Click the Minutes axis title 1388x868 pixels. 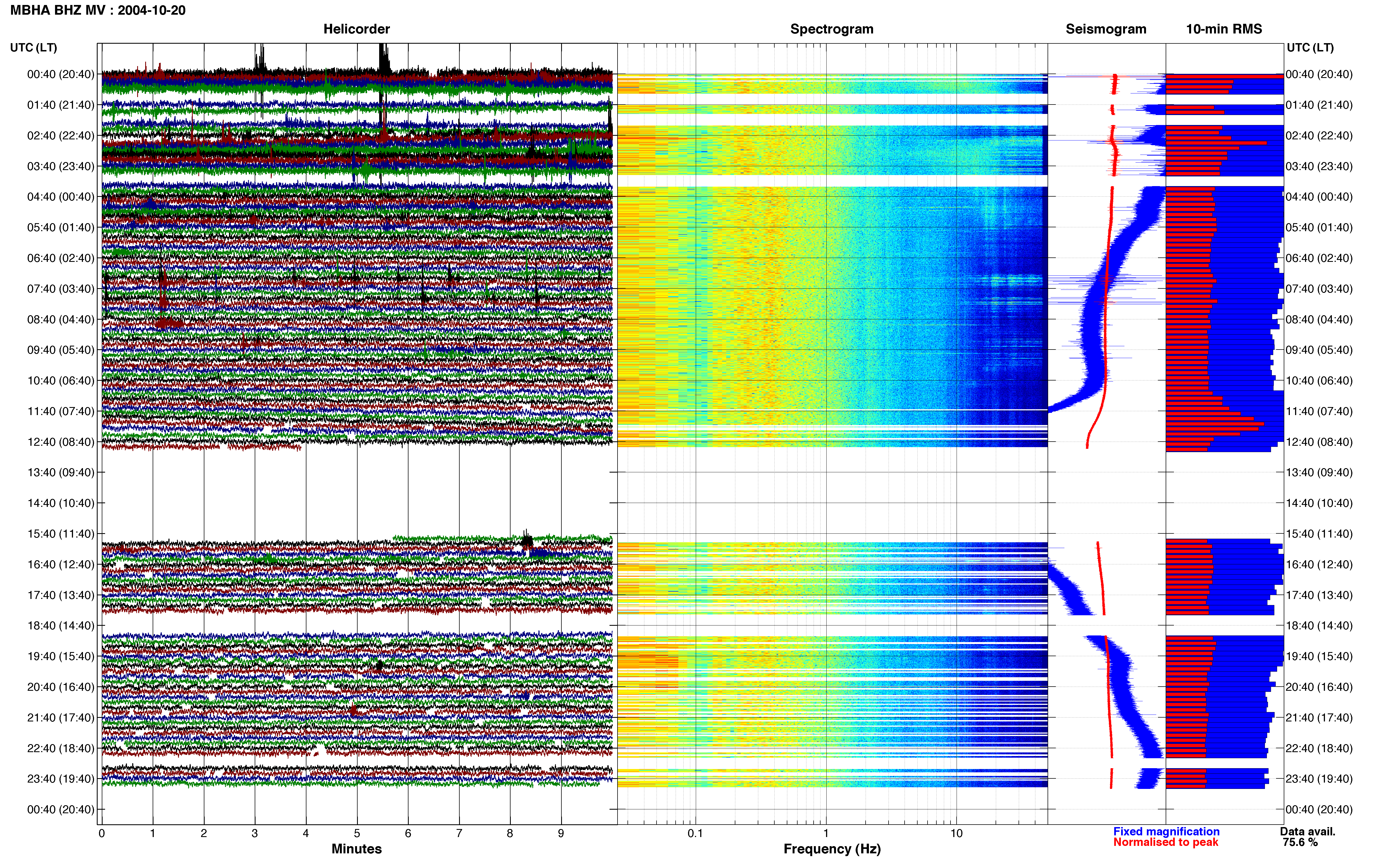pos(356,848)
